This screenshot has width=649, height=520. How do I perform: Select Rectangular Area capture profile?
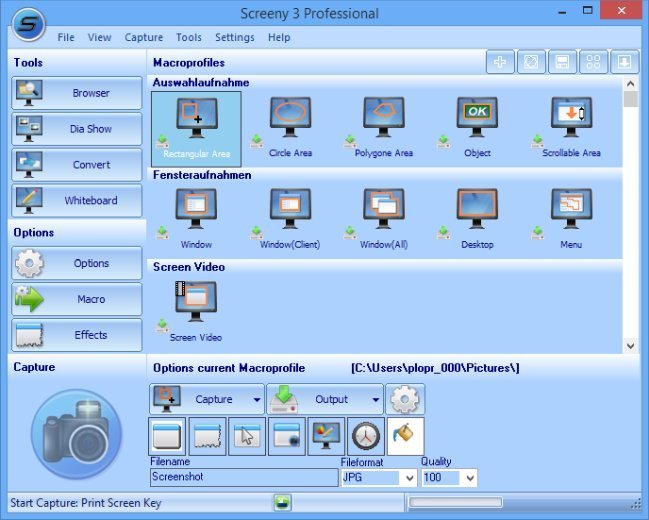point(196,129)
